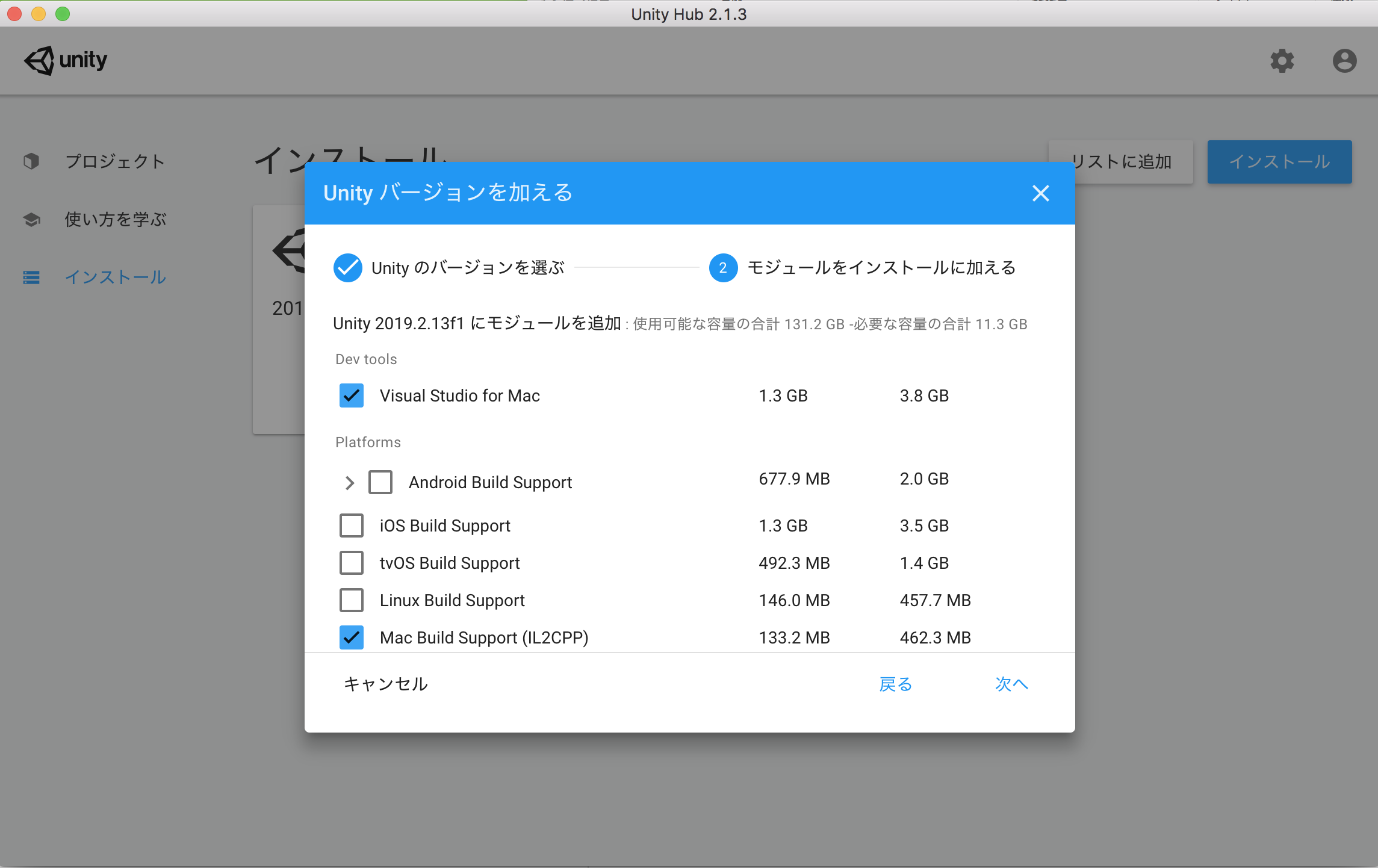Screen dimensions: 1378x868
Task: Enable Linux Build Support
Action: [x=352, y=600]
